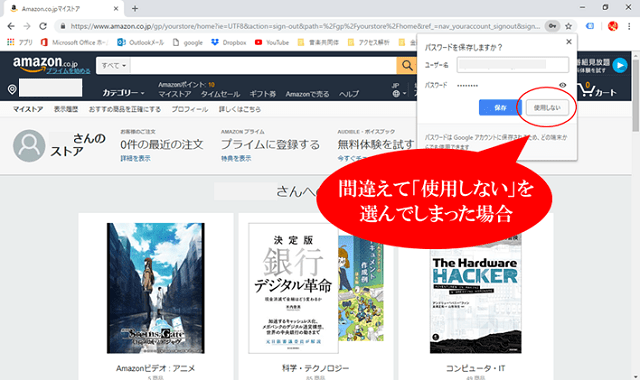Click the Amazon search text box
This screenshot has width=640, height=380.
(263, 65)
